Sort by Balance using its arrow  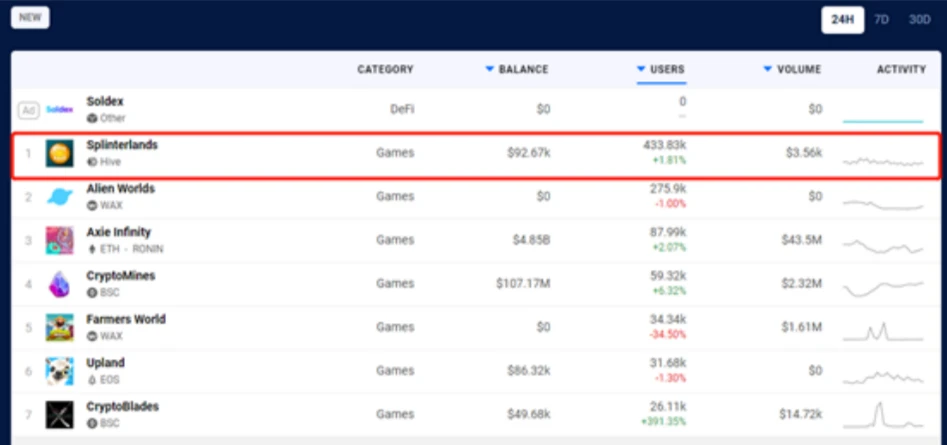click(490, 69)
